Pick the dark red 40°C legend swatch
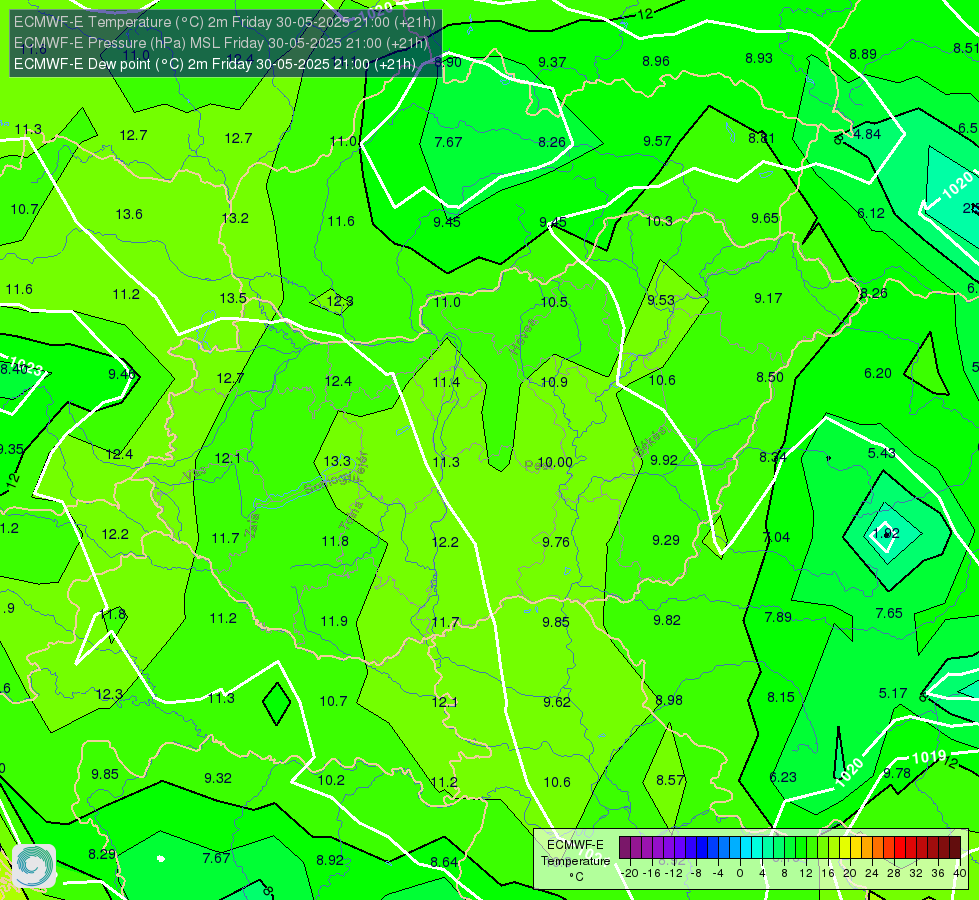Screen dimensions: 979x900 955,848
